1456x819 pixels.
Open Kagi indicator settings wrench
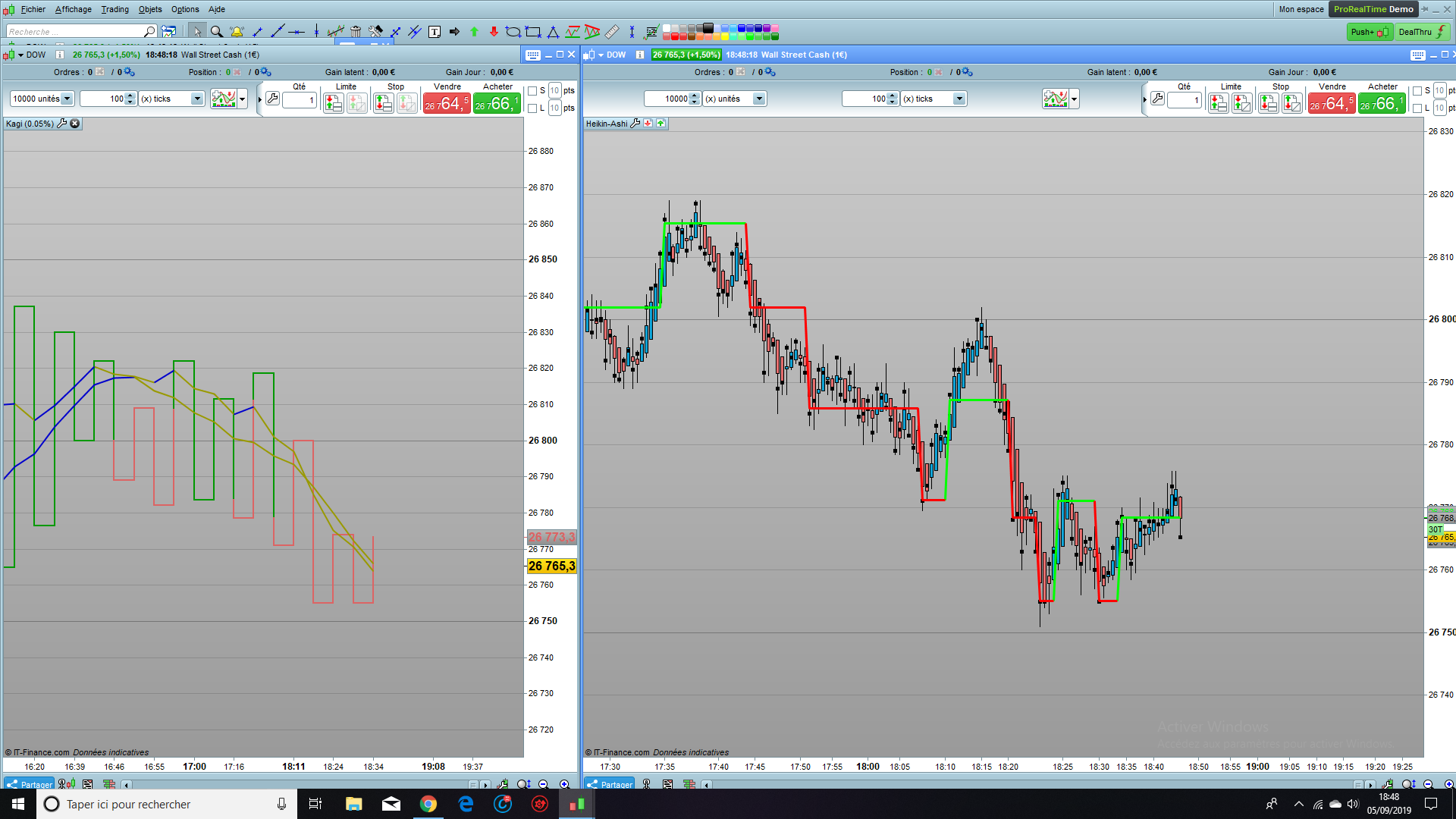coord(62,124)
